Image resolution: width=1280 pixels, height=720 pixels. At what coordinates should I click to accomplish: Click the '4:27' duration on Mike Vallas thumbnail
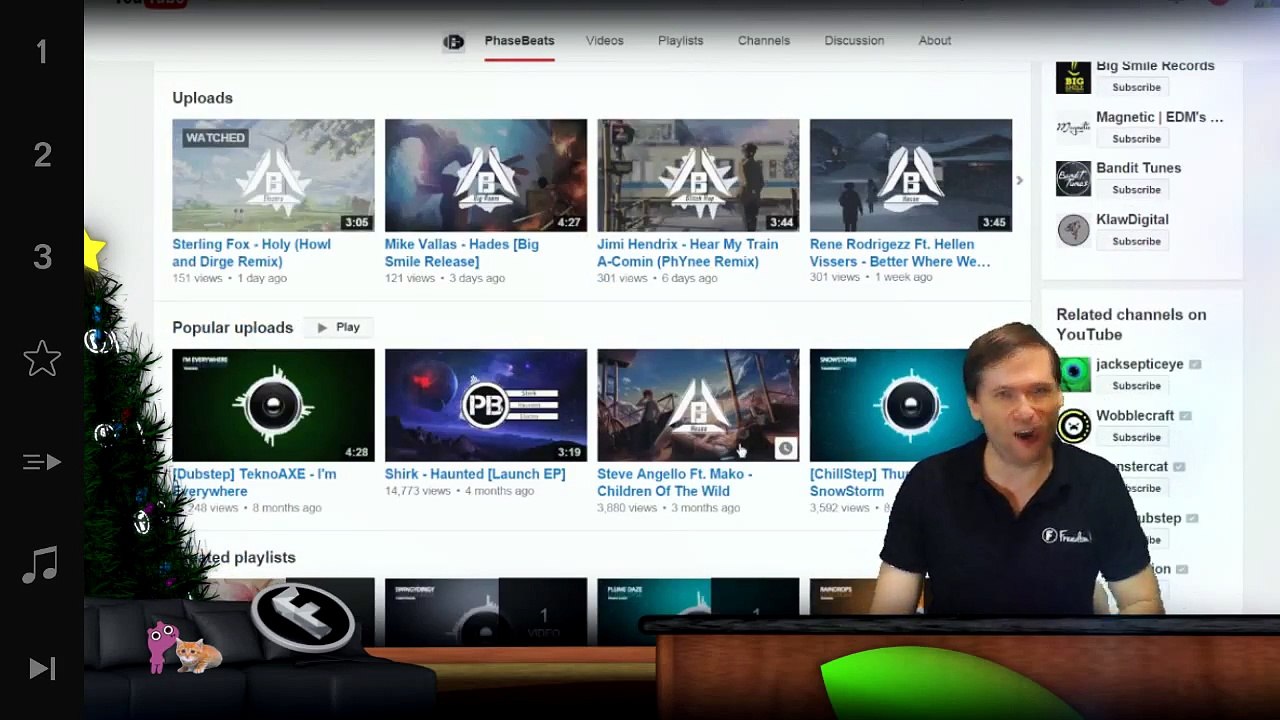pyautogui.click(x=569, y=222)
